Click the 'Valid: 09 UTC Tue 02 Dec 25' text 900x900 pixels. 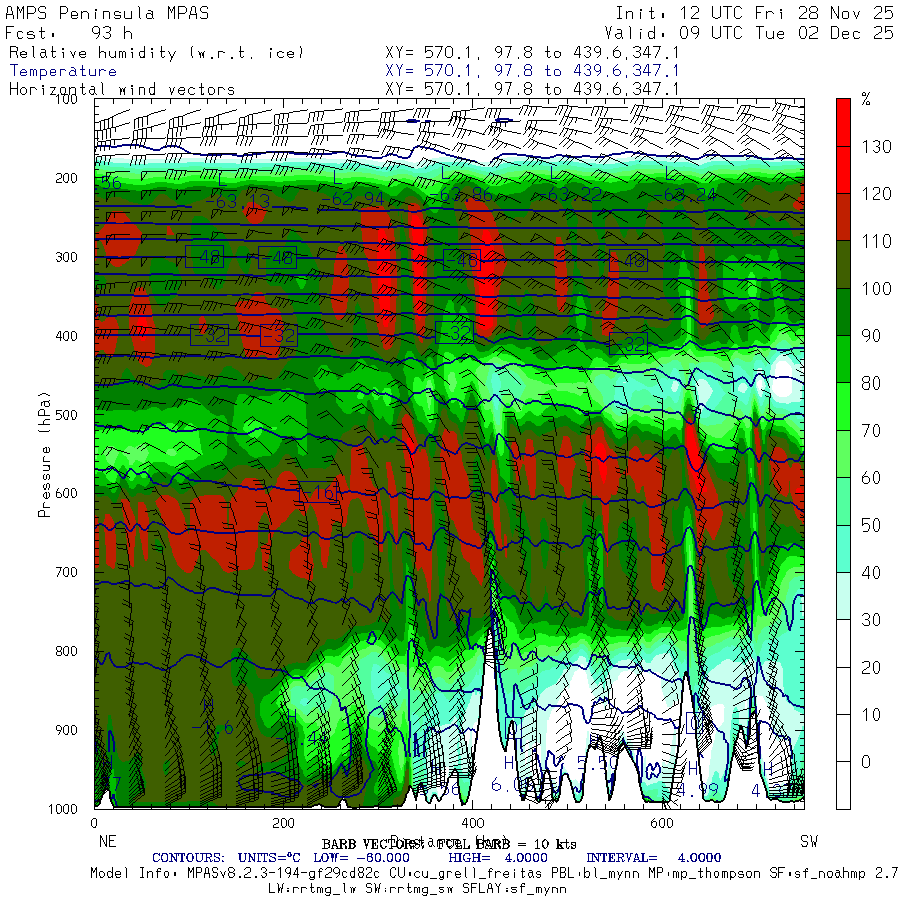749,33
